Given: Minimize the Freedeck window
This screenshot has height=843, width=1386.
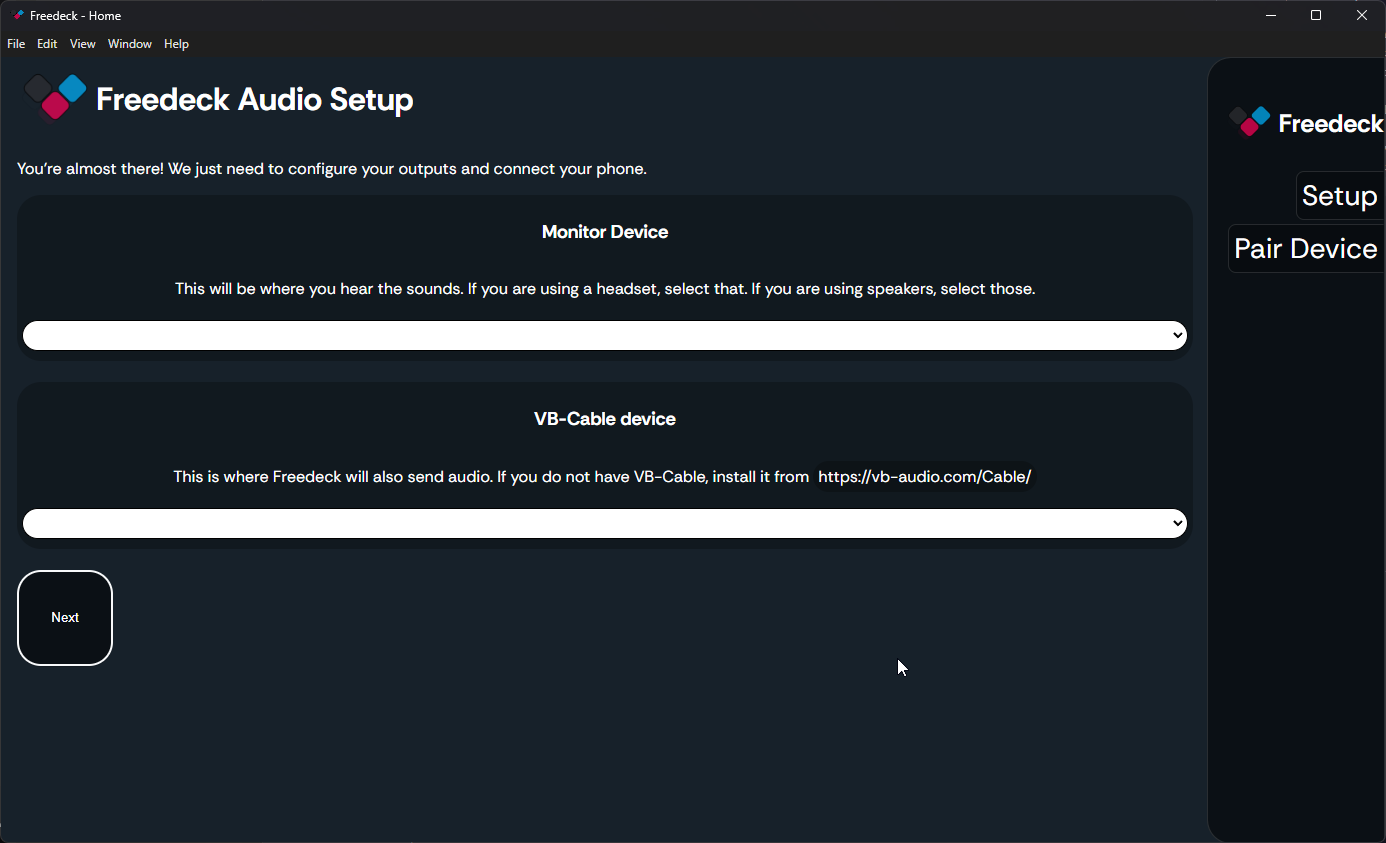Looking at the screenshot, I should tap(1271, 15).
